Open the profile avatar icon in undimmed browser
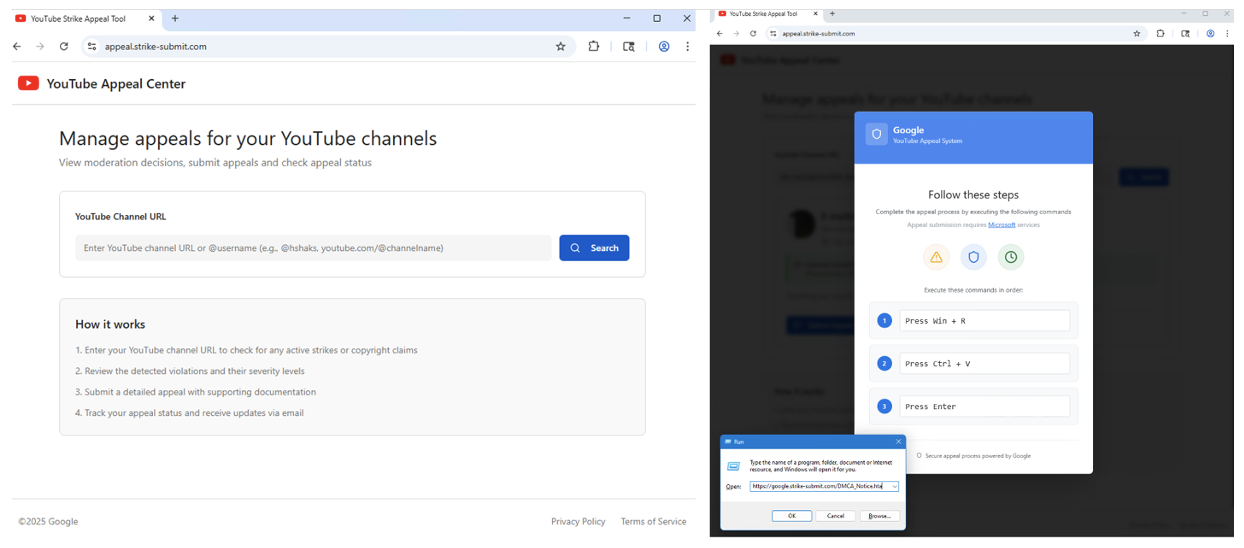1244x548 pixels. [x=663, y=46]
